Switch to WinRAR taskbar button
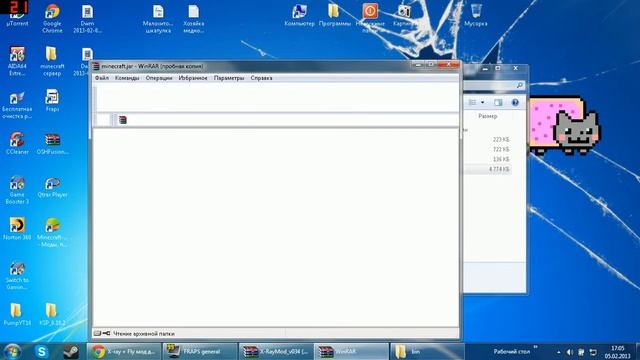The width and height of the screenshot is (640, 360). [351, 351]
